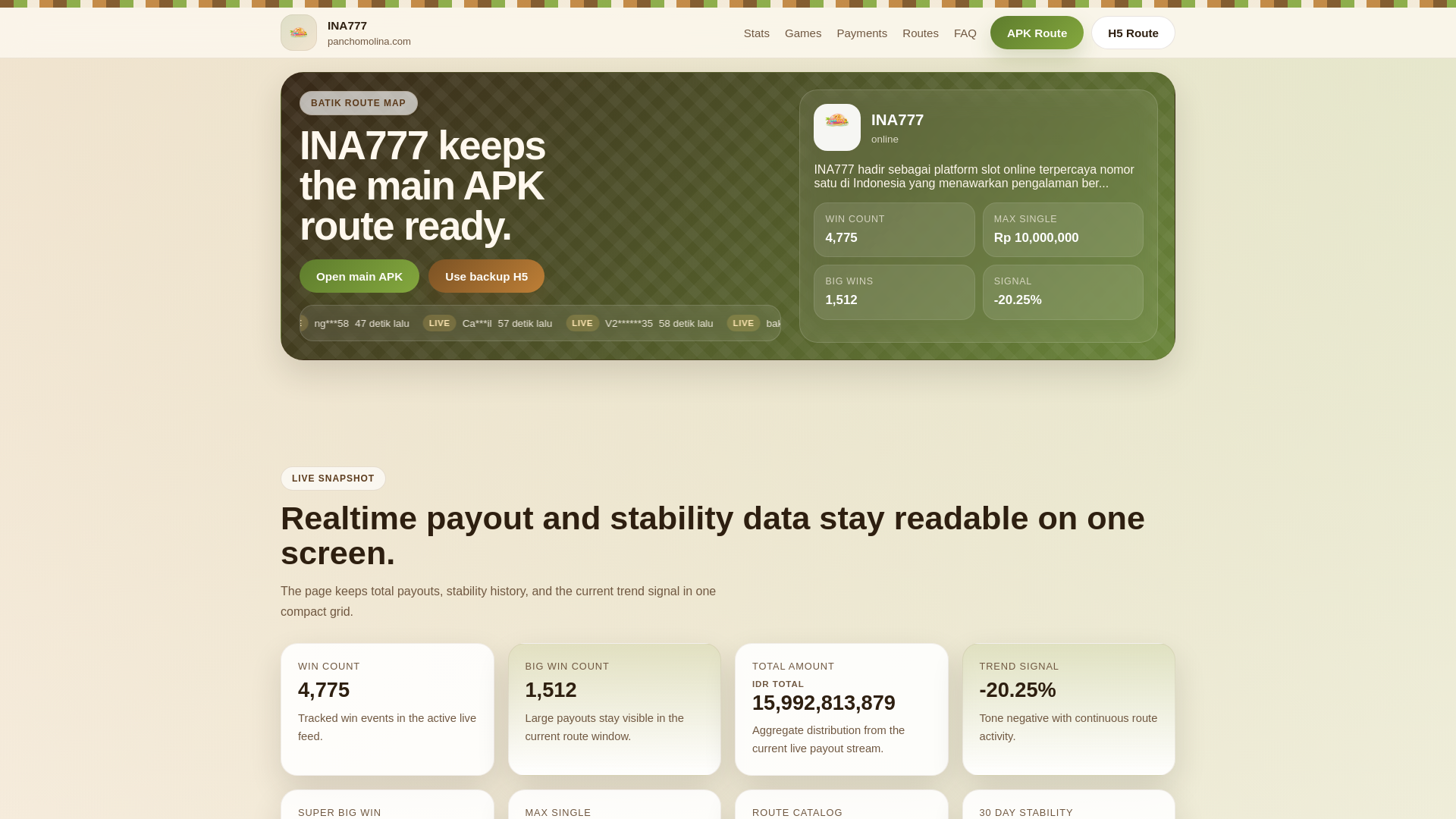Go to Games in navigation

point(802,33)
